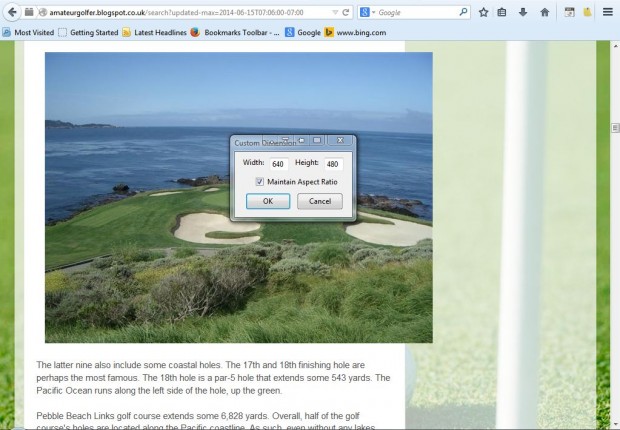
Task: Click the site identity globe icon
Action: pos(42,13)
